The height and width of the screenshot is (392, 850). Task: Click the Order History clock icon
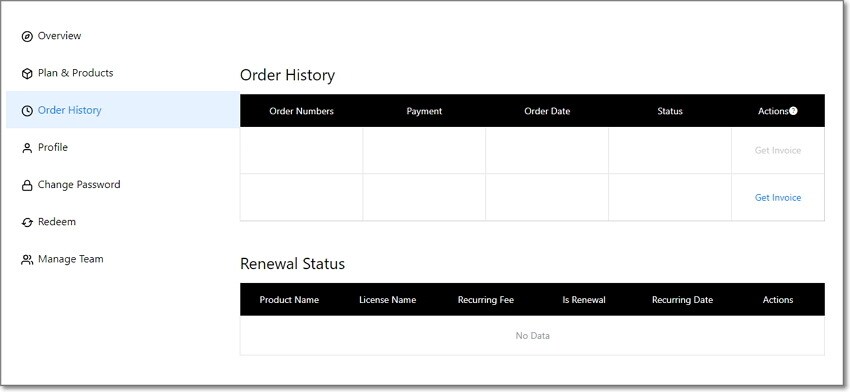(x=27, y=111)
